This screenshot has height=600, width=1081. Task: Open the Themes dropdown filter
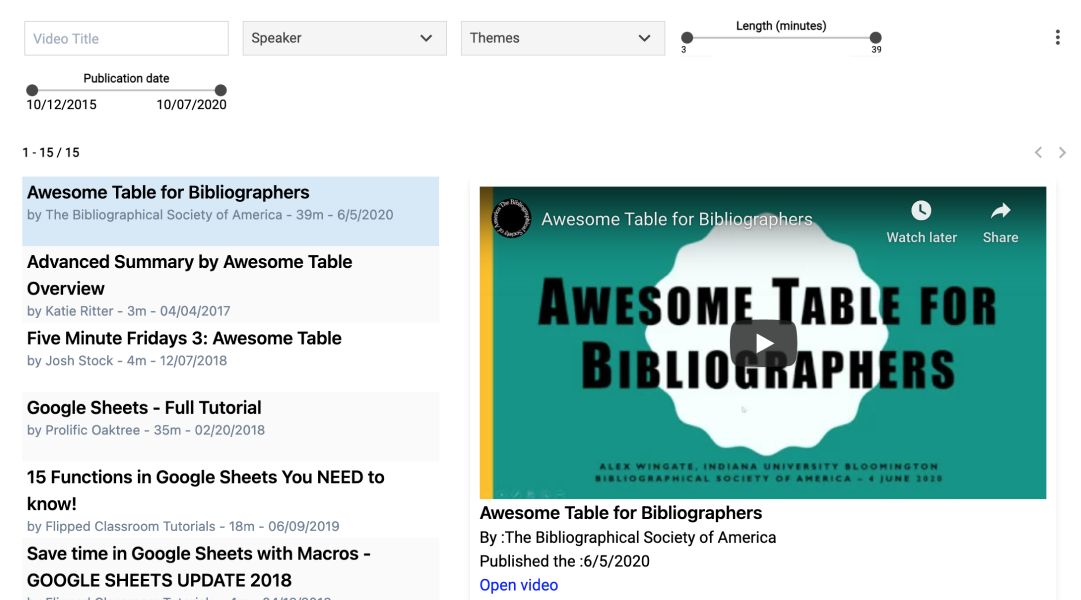[x=562, y=38]
